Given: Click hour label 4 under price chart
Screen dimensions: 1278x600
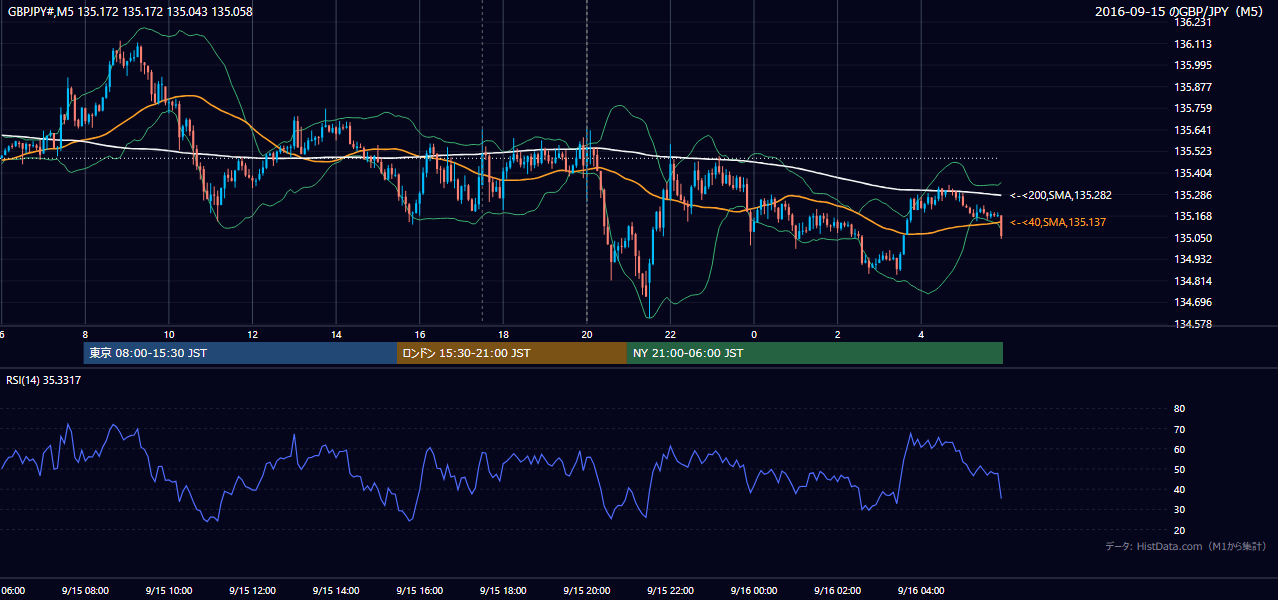Looking at the screenshot, I should (921, 334).
